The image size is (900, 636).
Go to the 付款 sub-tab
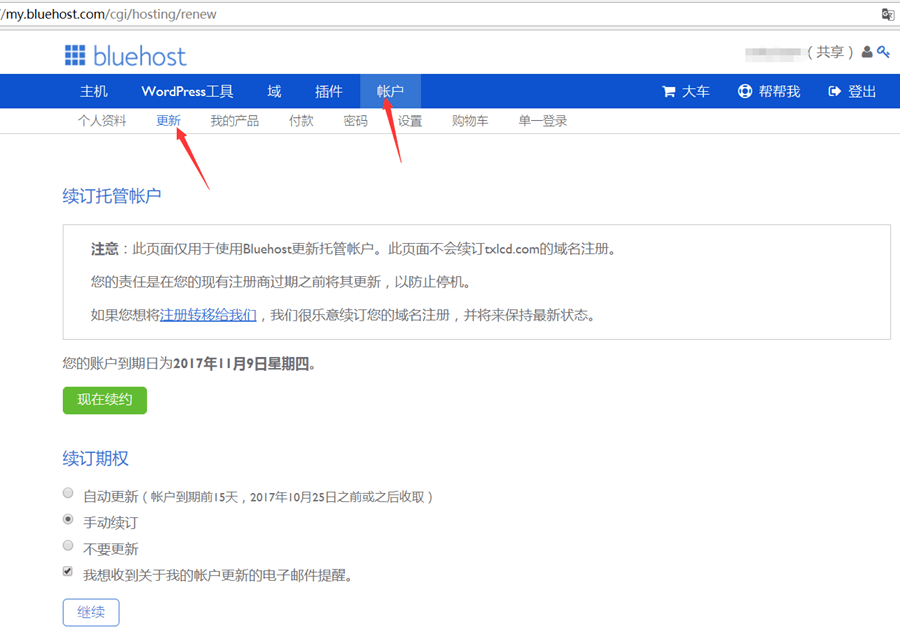301,121
